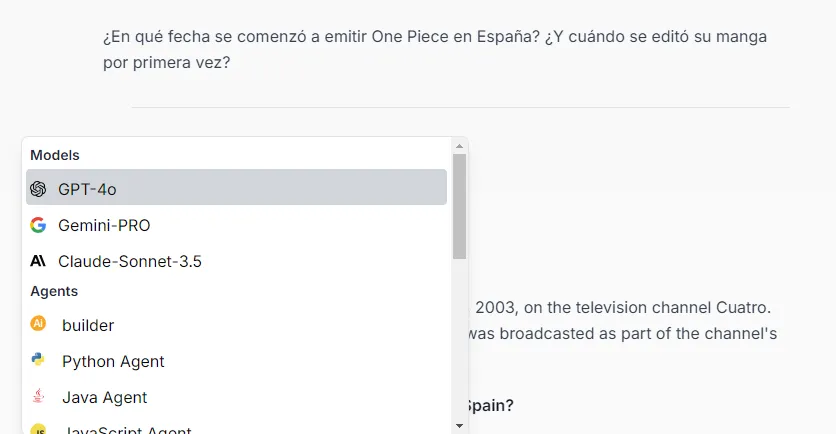Select the GPT-4o model option
The height and width of the screenshot is (434, 836).
(x=236, y=187)
